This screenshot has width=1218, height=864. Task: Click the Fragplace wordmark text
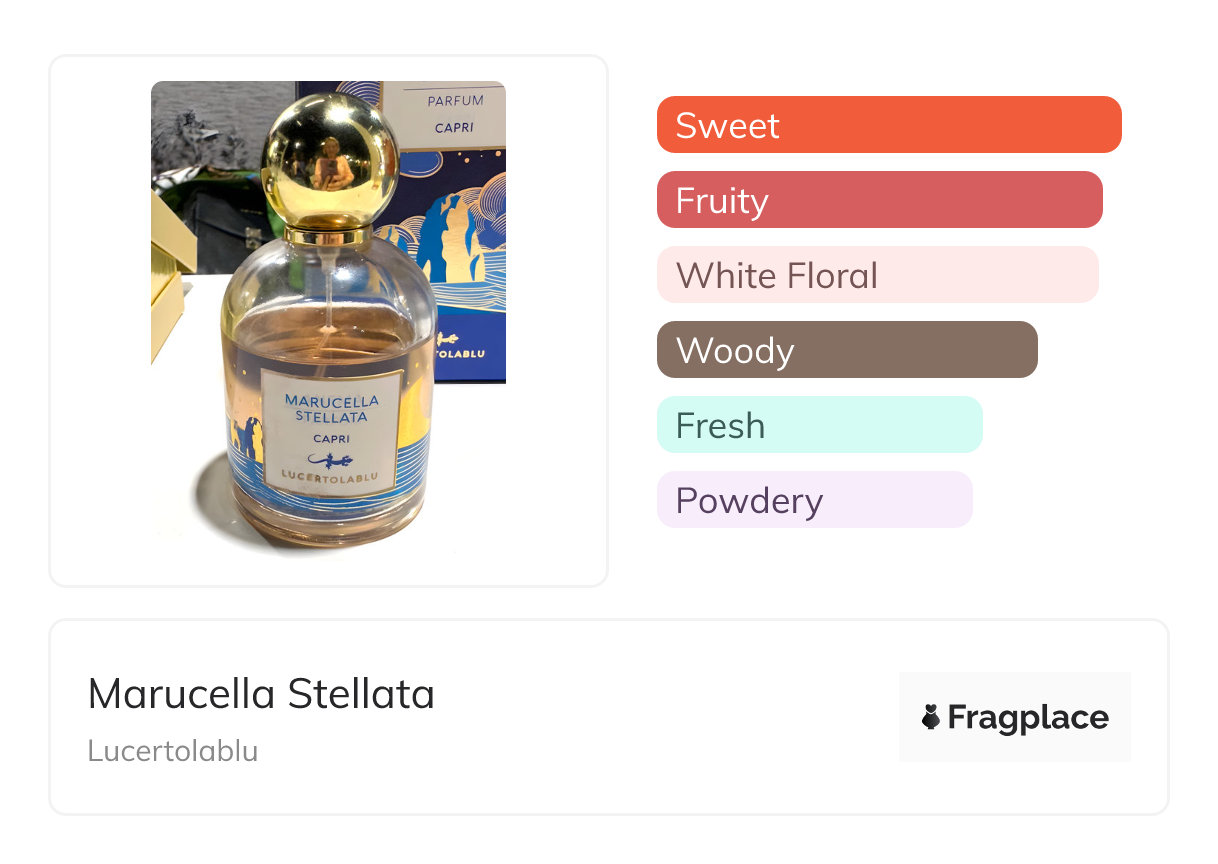pyautogui.click(x=1028, y=718)
